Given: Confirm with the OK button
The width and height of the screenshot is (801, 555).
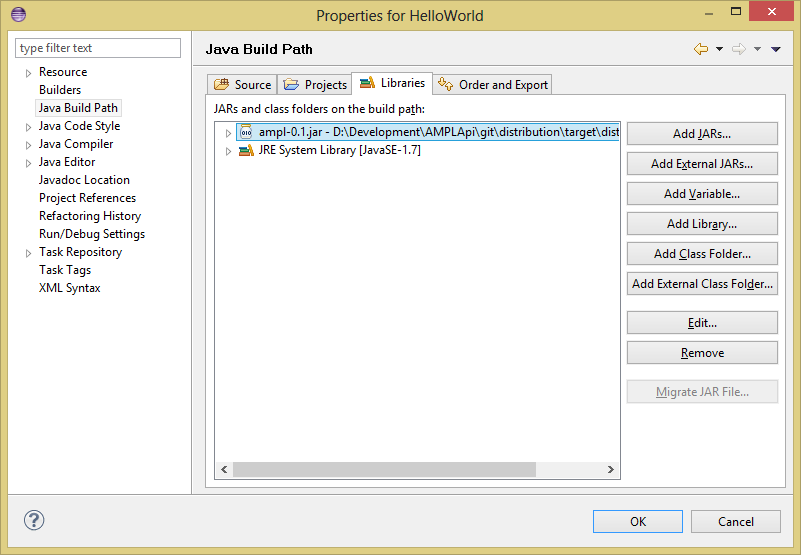Looking at the screenshot, I should (x=638, y=521).
